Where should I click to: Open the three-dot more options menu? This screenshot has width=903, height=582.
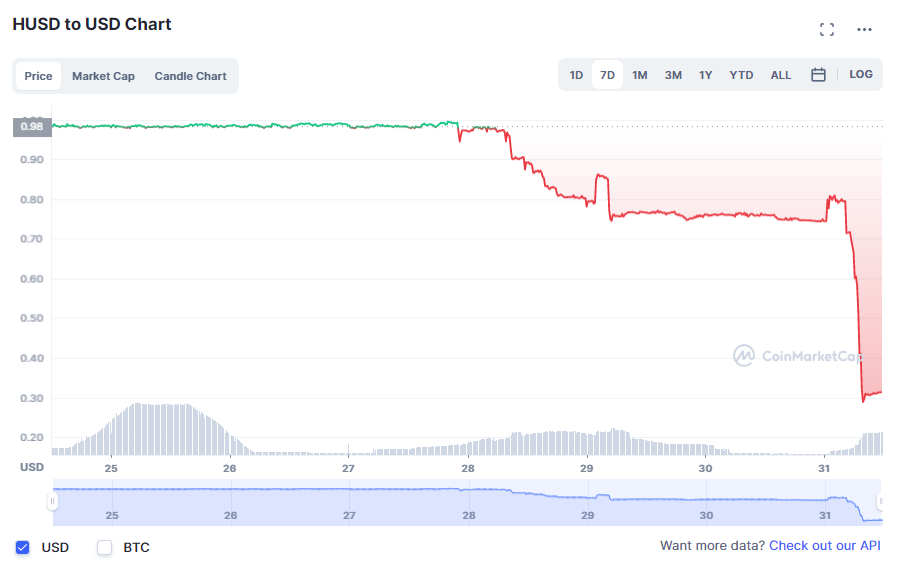tap(864, 29)
